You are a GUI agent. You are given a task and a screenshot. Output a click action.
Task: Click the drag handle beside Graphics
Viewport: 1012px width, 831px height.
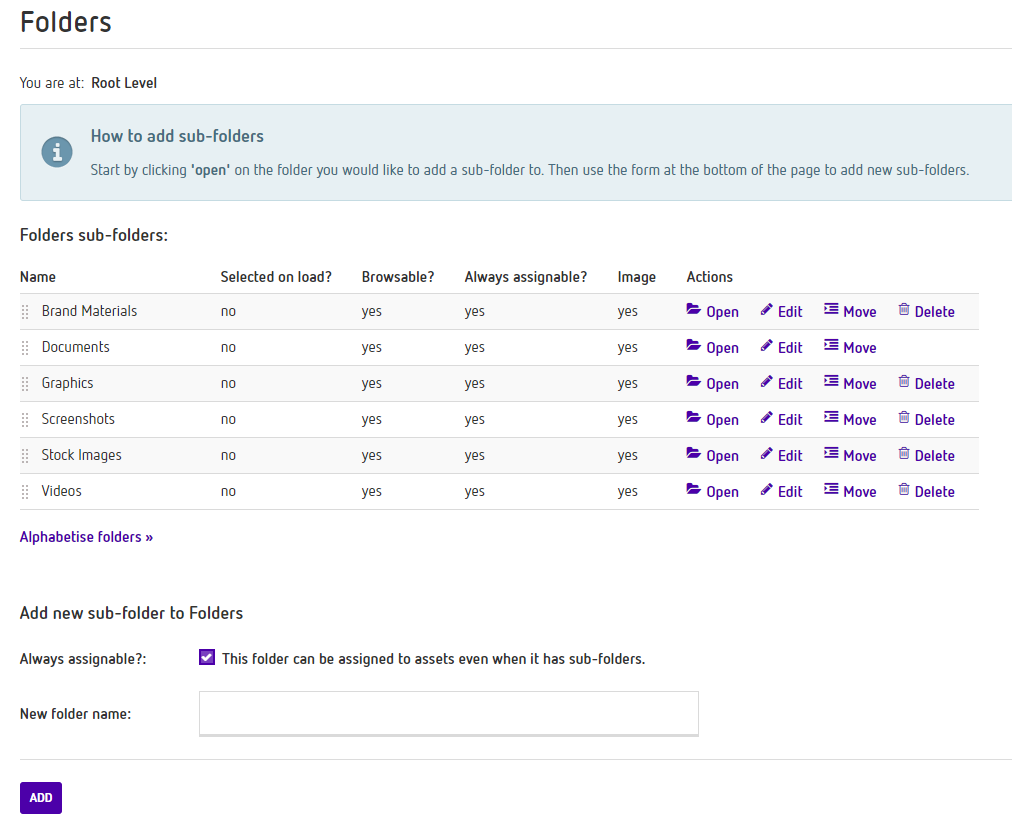[25, 385]
